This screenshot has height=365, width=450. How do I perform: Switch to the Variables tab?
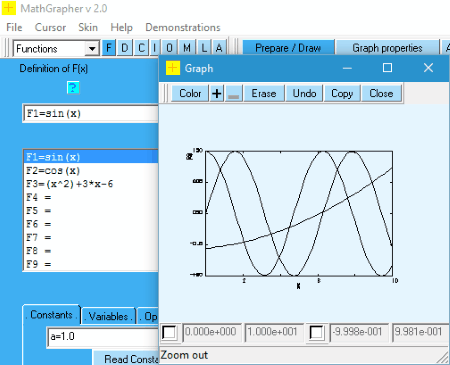coord(108,316)
